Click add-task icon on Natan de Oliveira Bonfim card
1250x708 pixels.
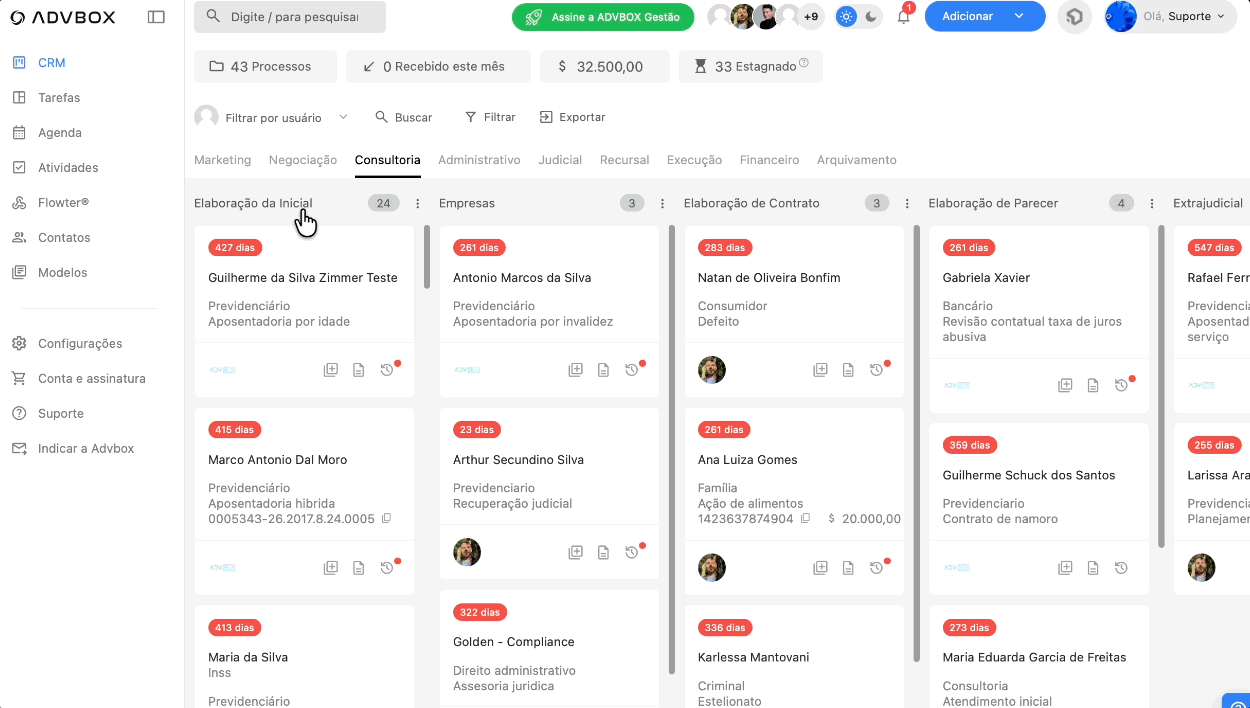coord(820,370)
